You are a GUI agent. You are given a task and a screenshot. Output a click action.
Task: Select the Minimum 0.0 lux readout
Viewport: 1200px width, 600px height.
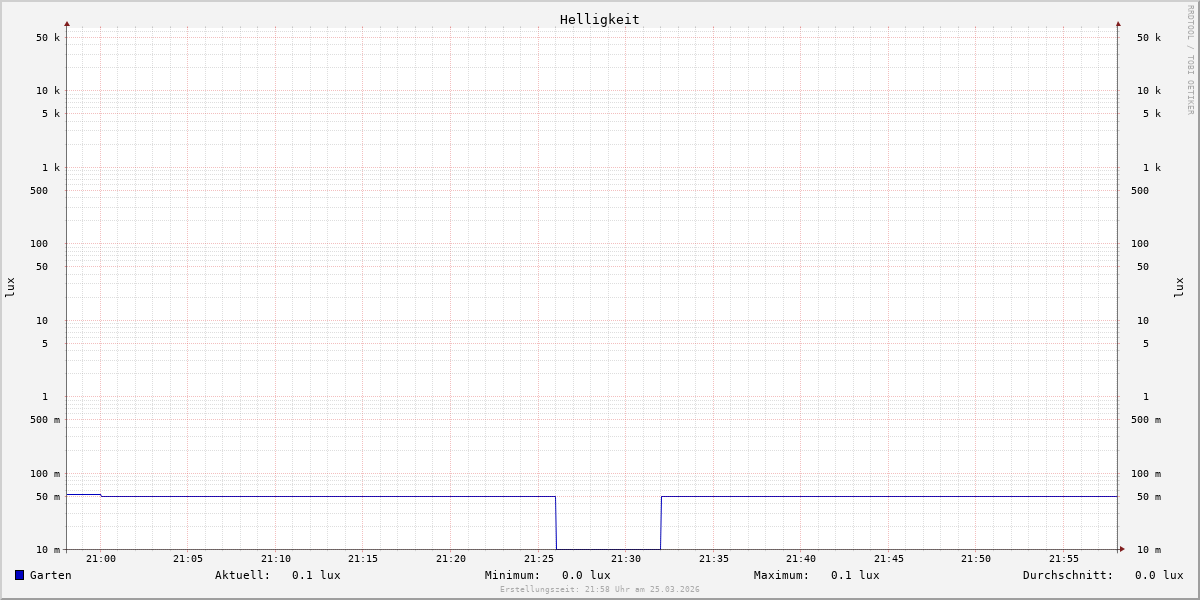coord(548,575)
